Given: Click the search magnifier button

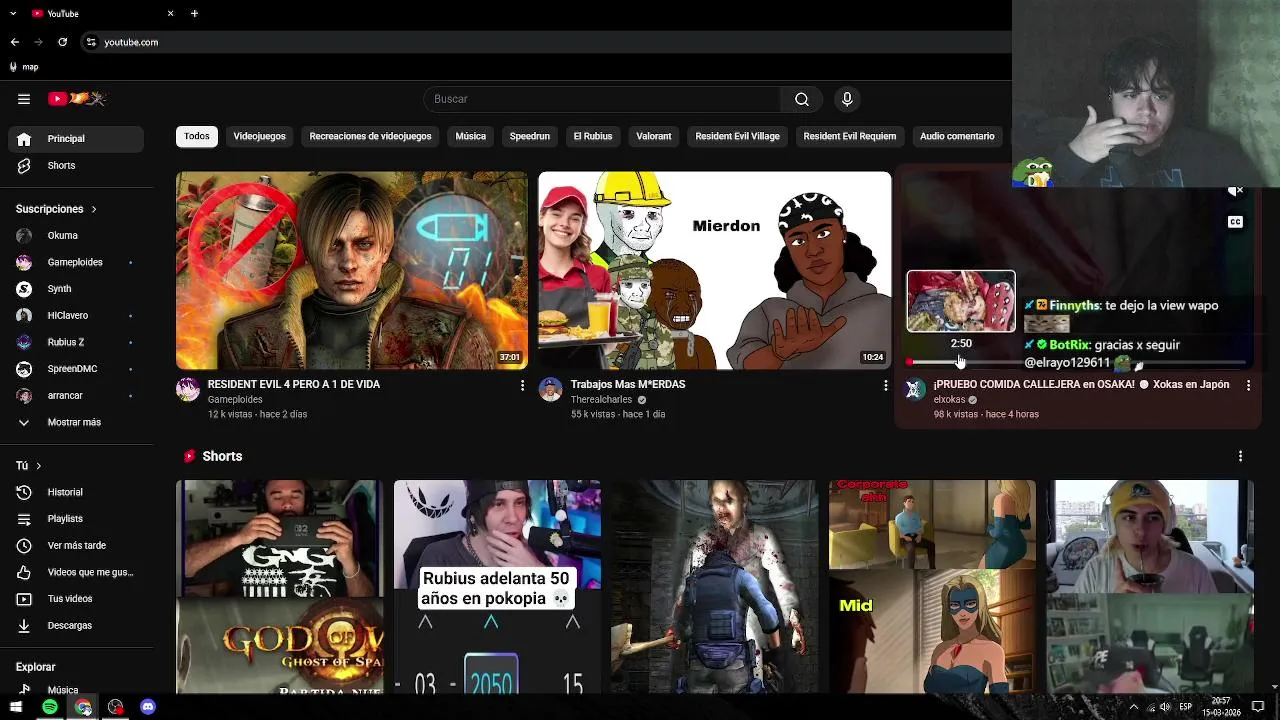Looking at the screenshot, I should pos(802,99).
